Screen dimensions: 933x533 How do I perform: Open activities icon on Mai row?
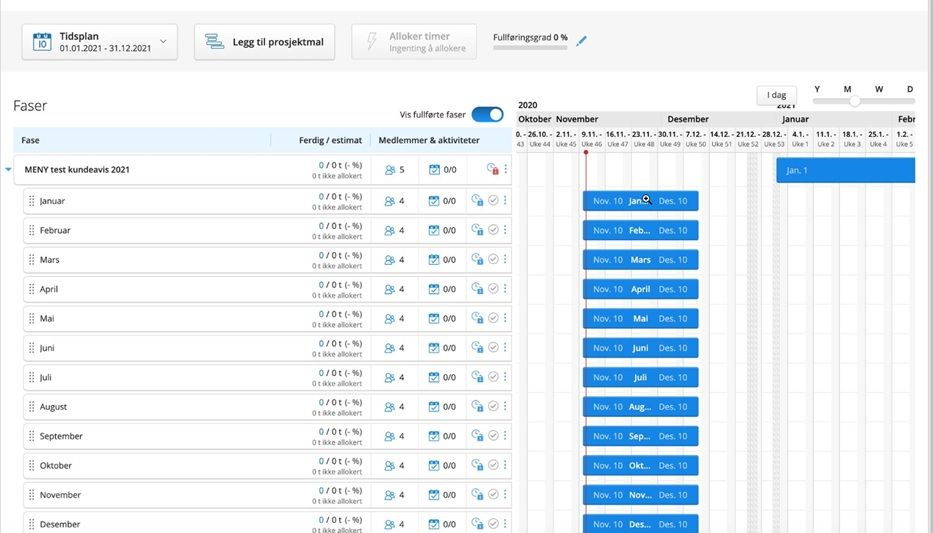(x=434, y=319)
